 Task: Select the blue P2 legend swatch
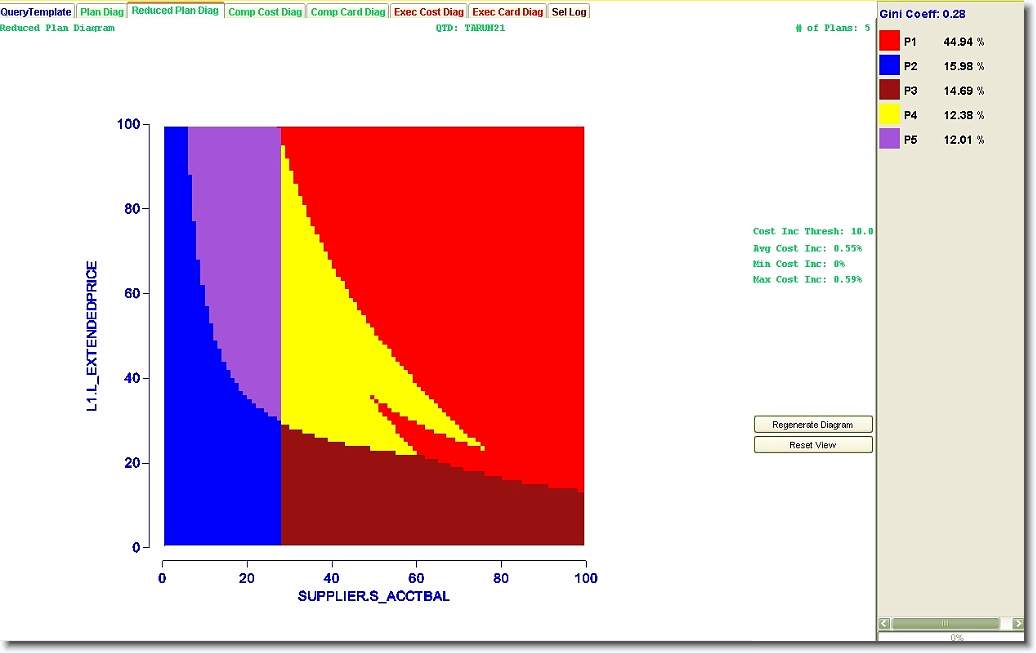(889, 66)
